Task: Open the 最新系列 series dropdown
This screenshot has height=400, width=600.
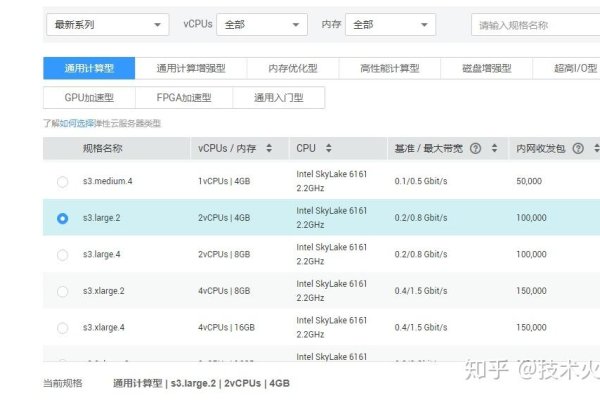Action: (108, 25)
